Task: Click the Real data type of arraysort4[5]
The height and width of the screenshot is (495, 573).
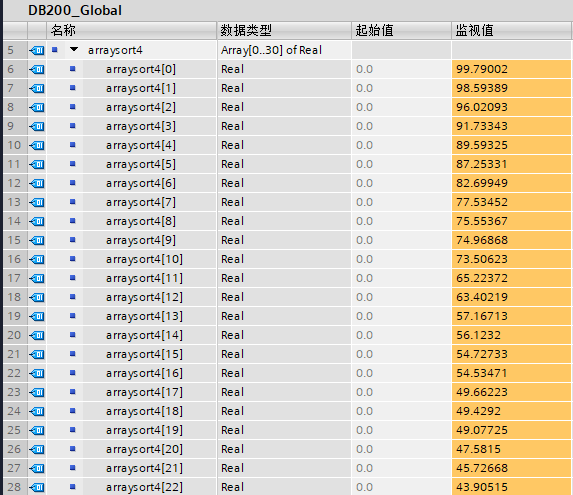Action: [x=284, y=164]
